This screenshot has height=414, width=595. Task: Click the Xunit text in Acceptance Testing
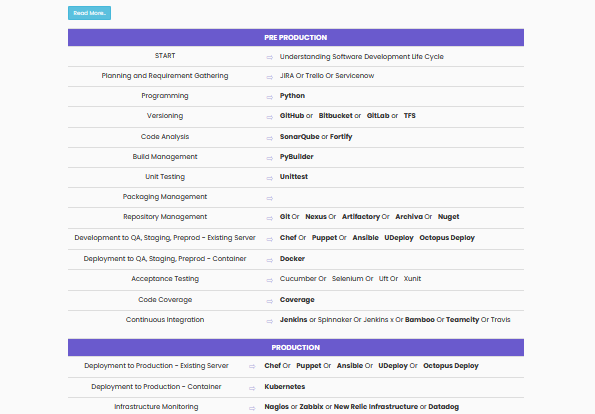tap(412, 279)
